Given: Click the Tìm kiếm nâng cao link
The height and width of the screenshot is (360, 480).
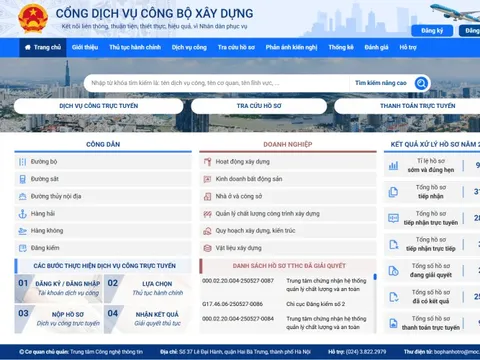Looking at the screenshot, I should (x=381, y=83).
